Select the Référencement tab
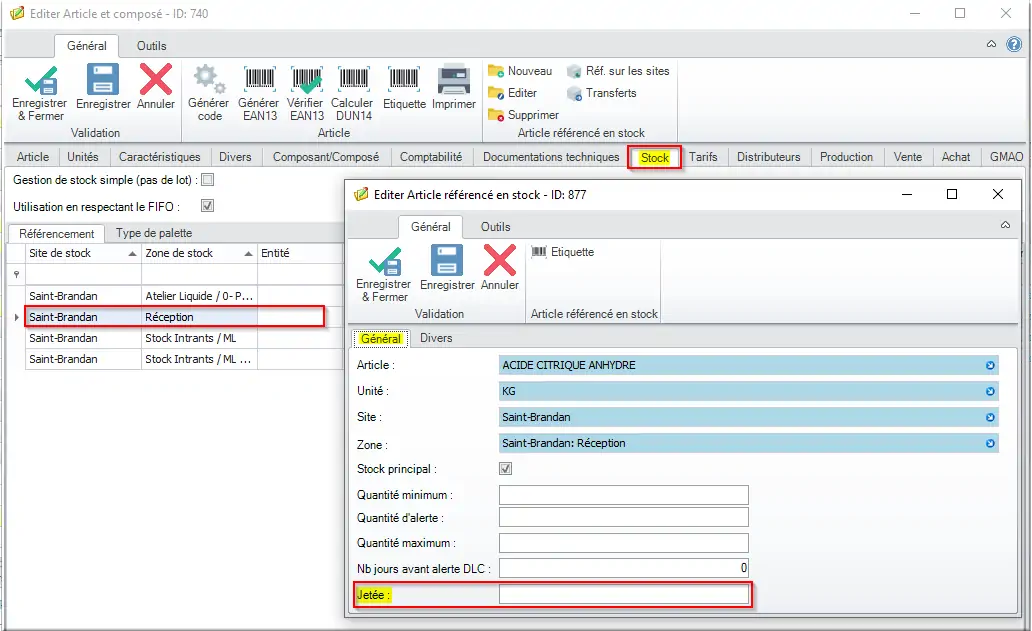 click(57, 234)
